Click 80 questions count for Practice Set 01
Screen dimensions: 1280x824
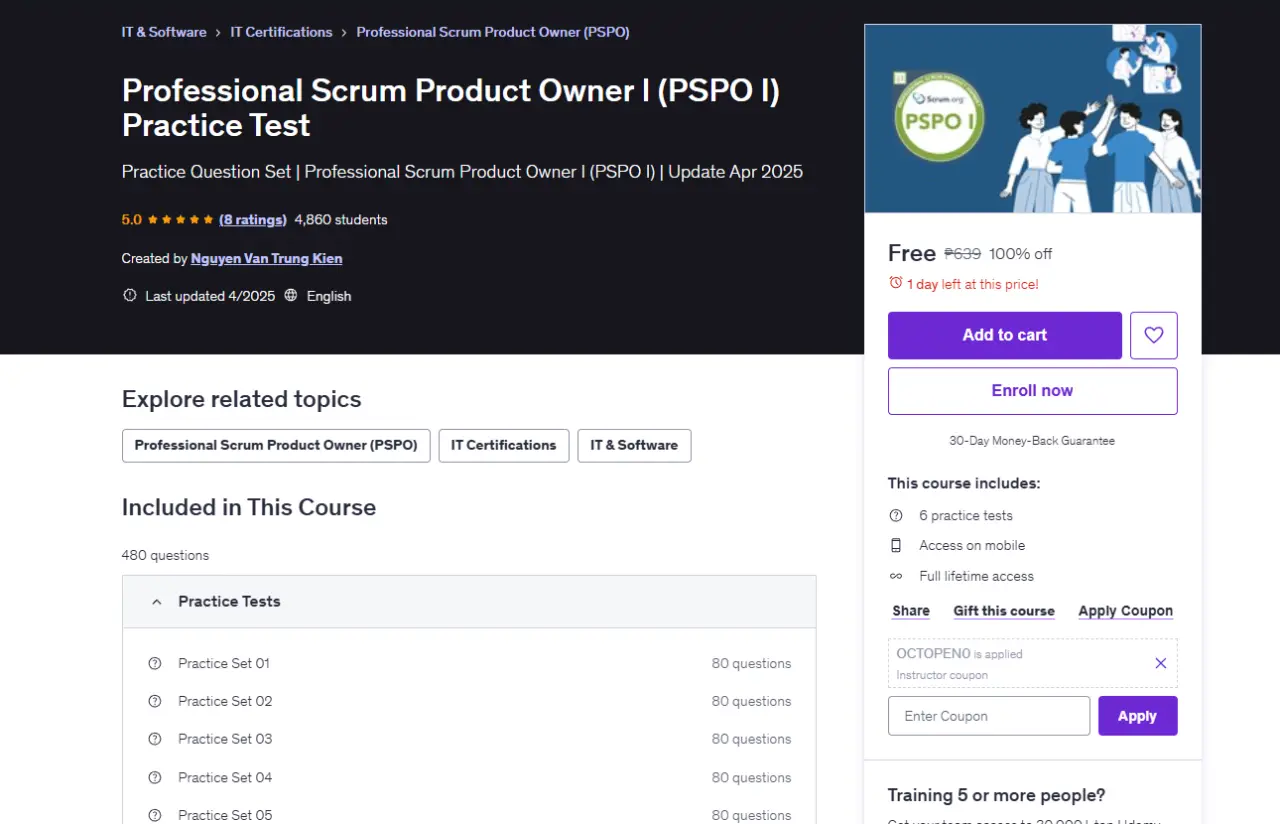pyautogui.click(x=751, y=663)
